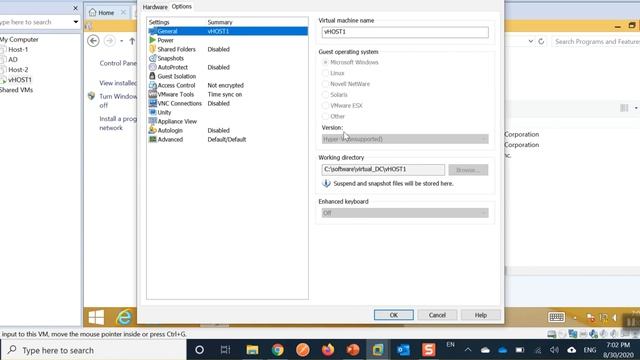This screenshot has height=360, width=640.
Task: Select Host-2 in the library tree
Action: tap(18, 70)
